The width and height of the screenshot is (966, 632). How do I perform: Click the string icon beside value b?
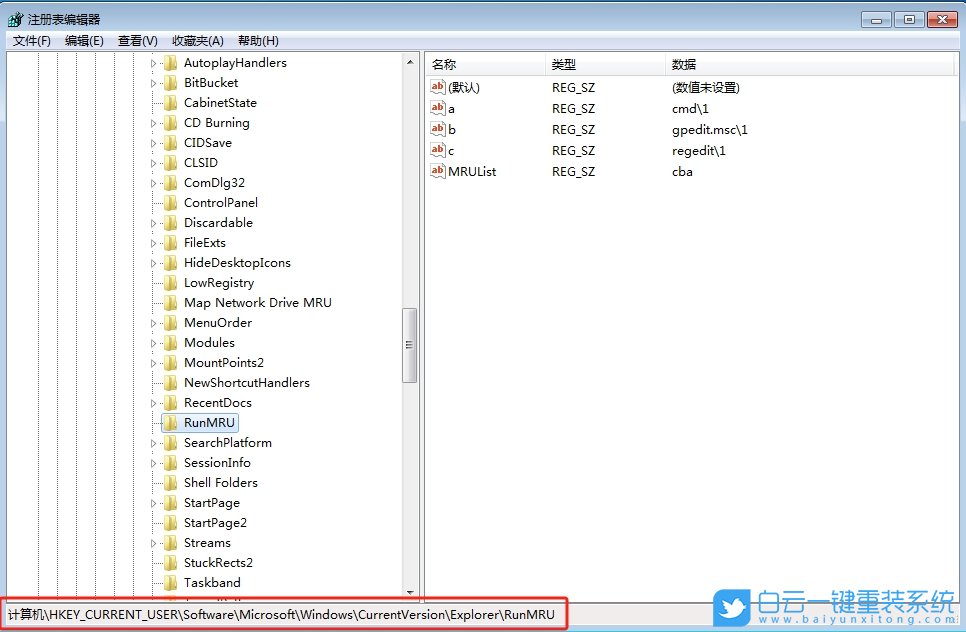tap(437, 129)
